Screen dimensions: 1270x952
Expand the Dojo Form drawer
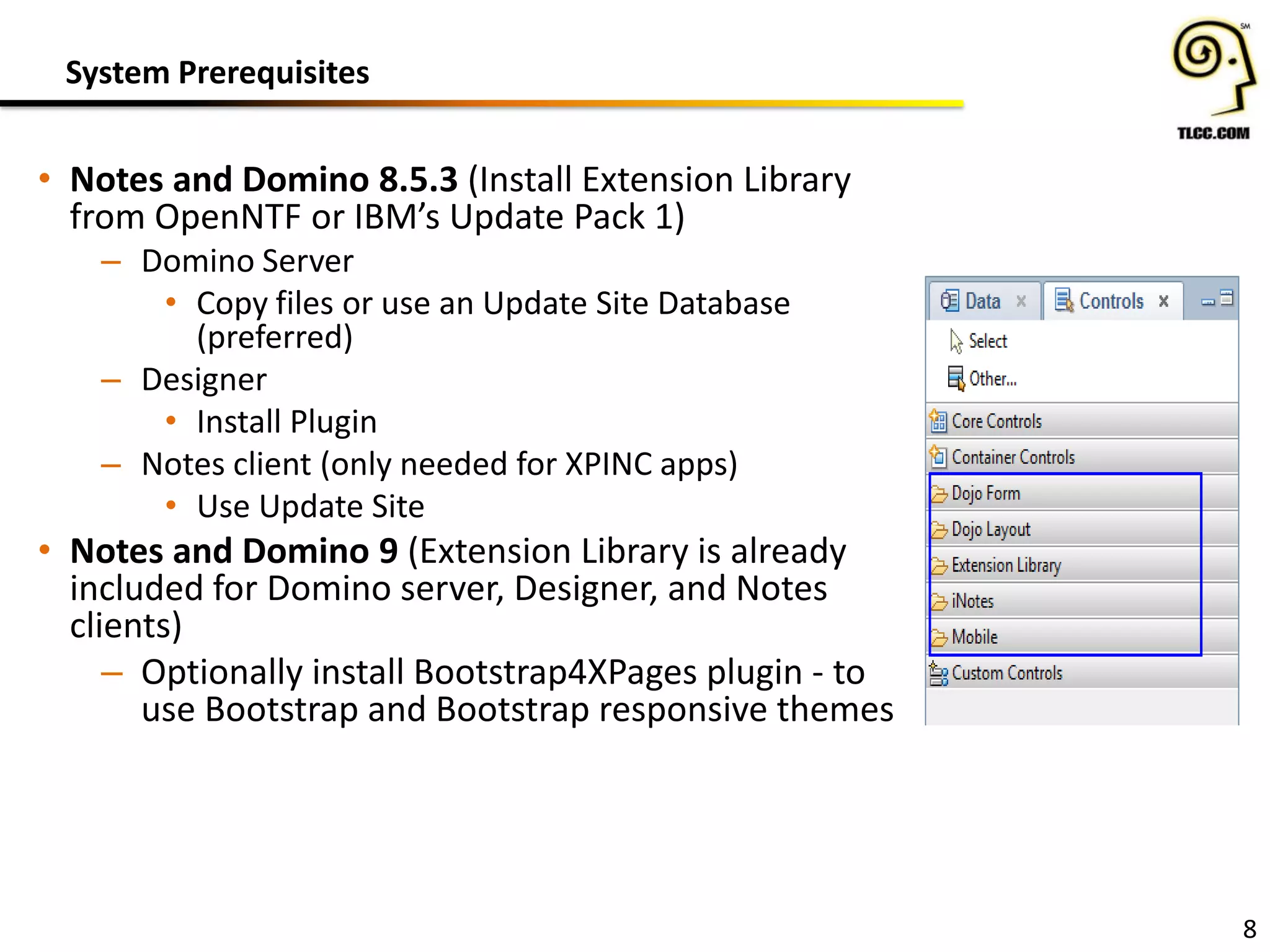1081,493
